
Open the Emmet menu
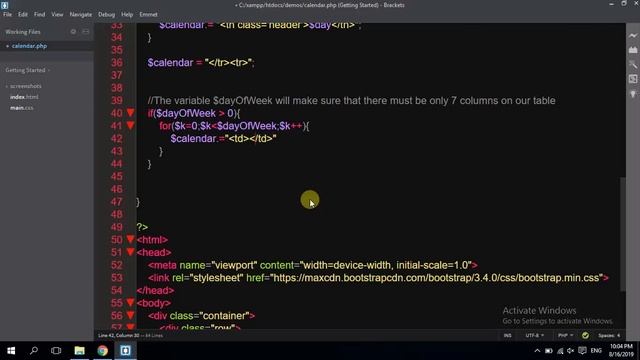(x=148, y=14)
